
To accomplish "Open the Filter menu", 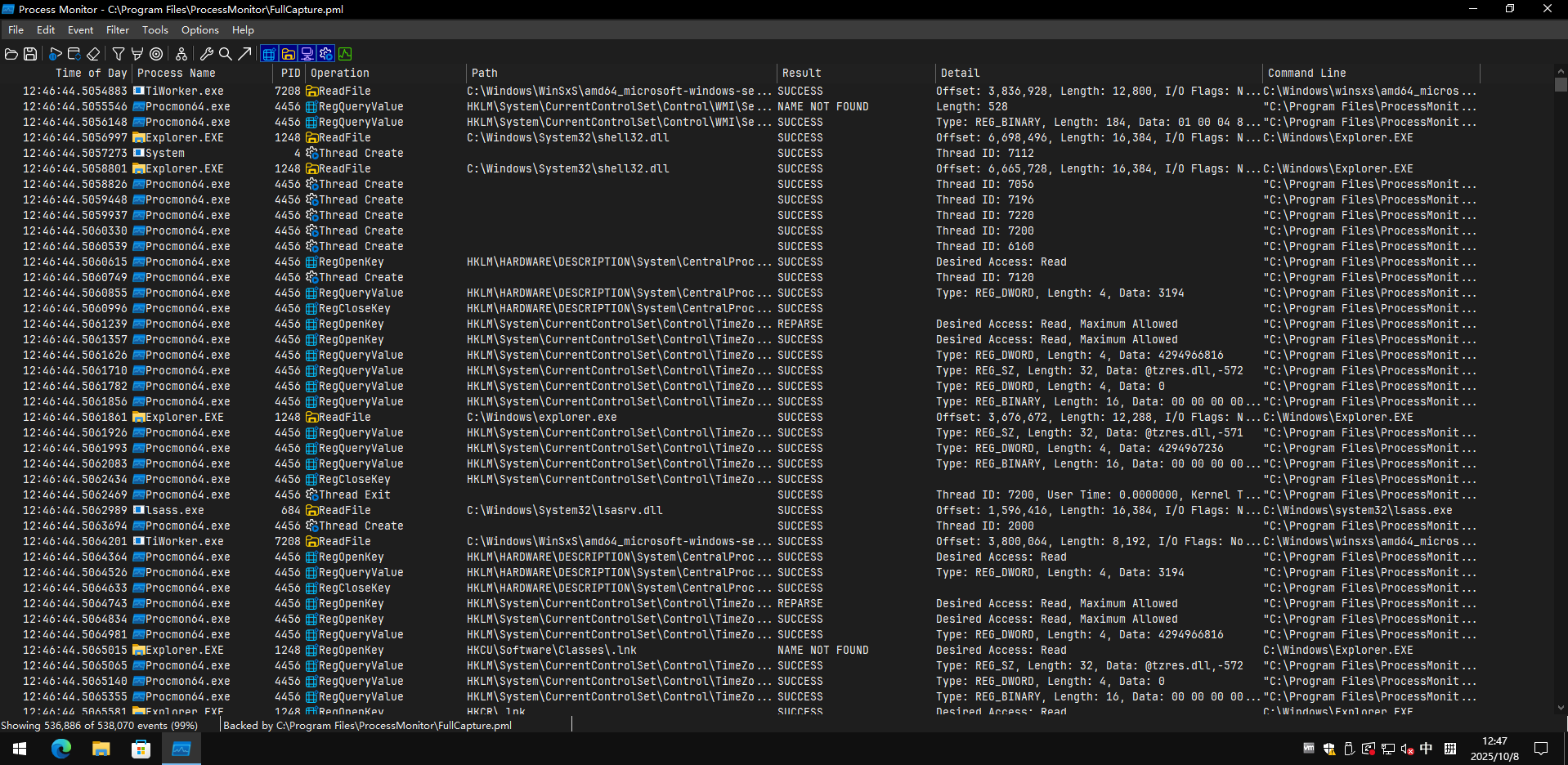I will coord(117,30).
